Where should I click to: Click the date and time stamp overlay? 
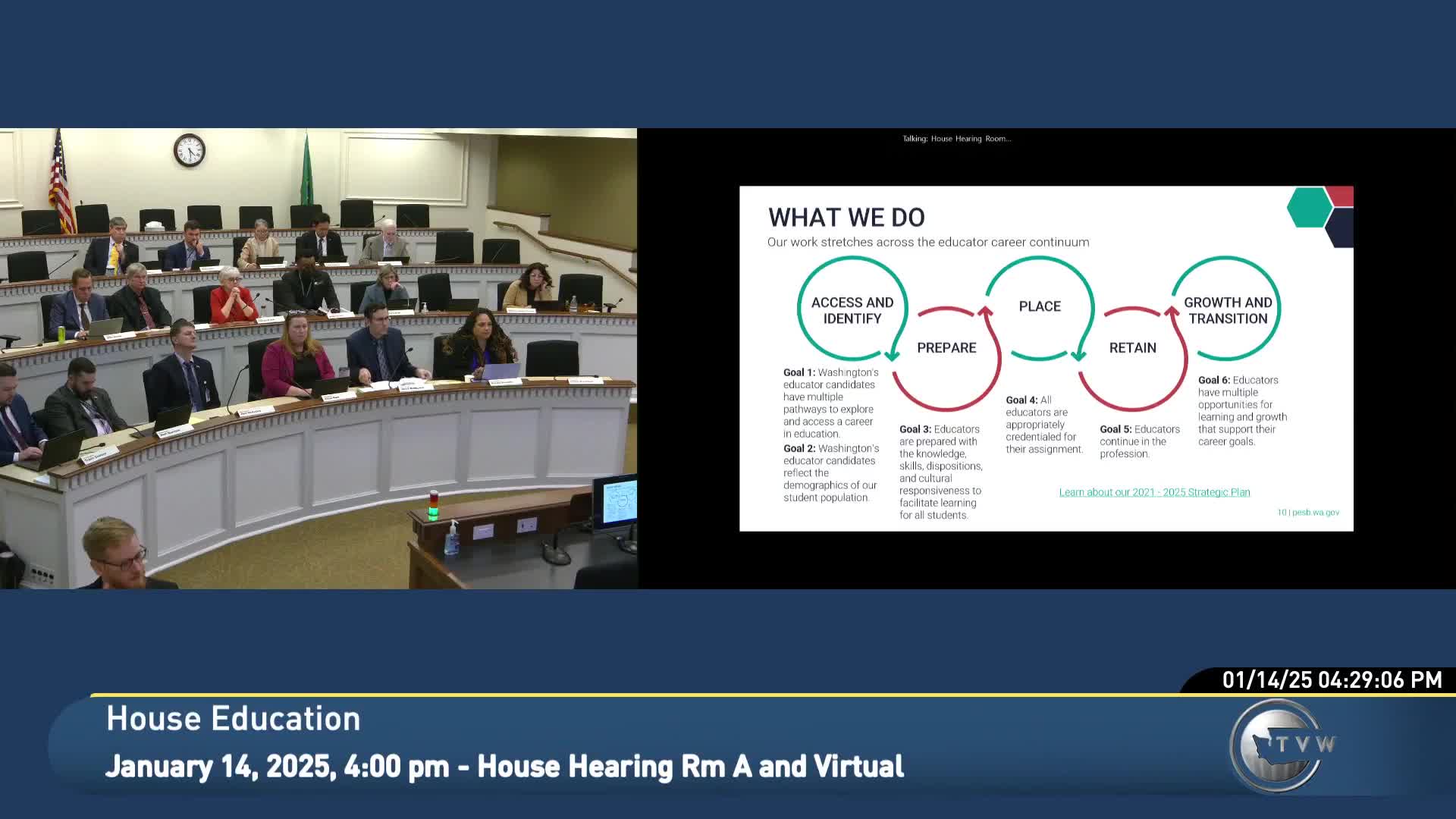[1332, 679]
